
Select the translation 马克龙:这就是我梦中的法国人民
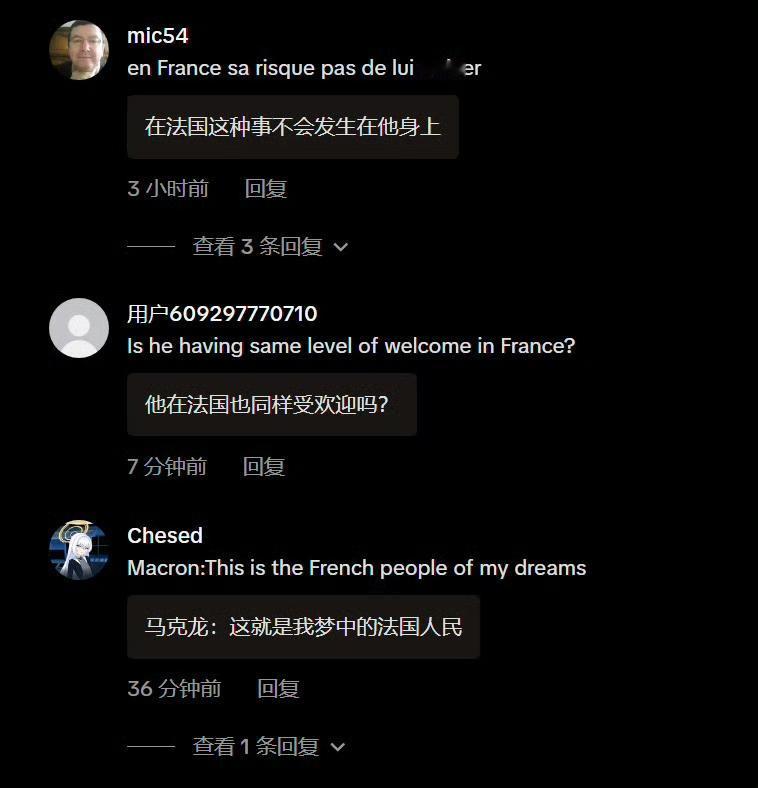coord(304,627)
